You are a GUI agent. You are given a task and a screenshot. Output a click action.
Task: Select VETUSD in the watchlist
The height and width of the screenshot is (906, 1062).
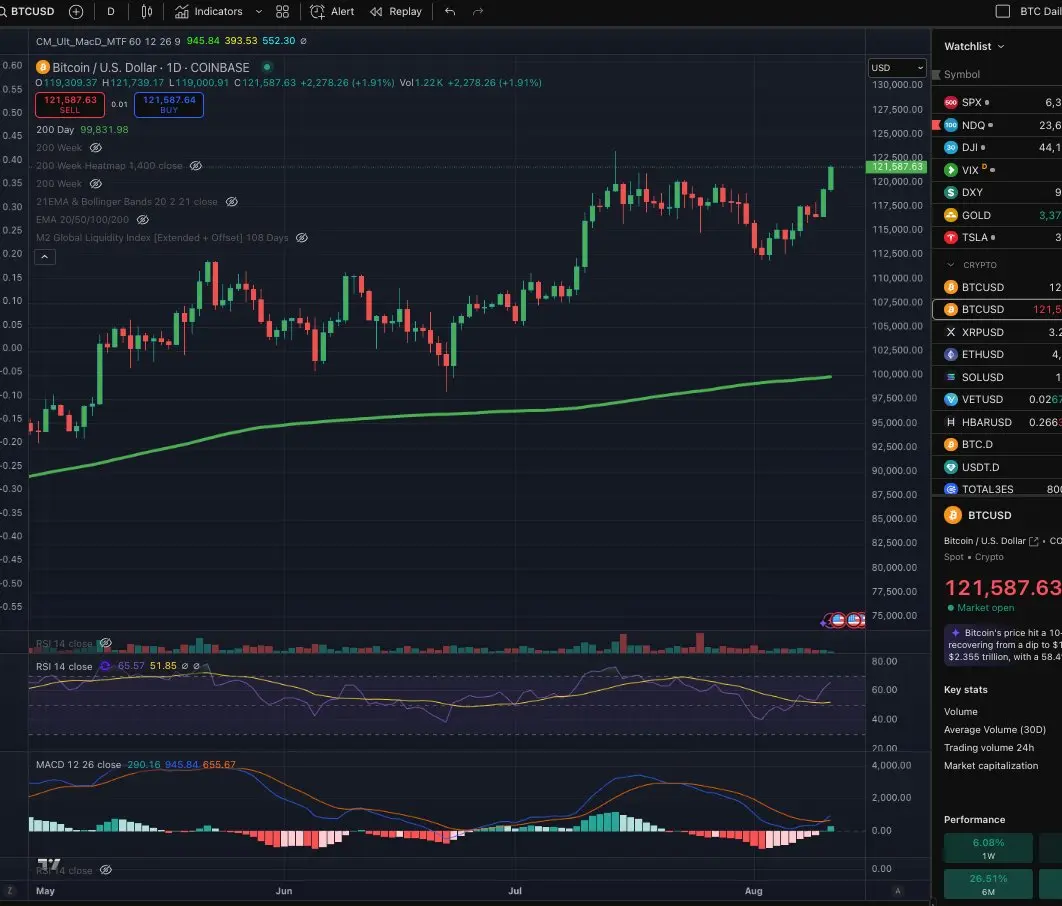click(997, 400)
